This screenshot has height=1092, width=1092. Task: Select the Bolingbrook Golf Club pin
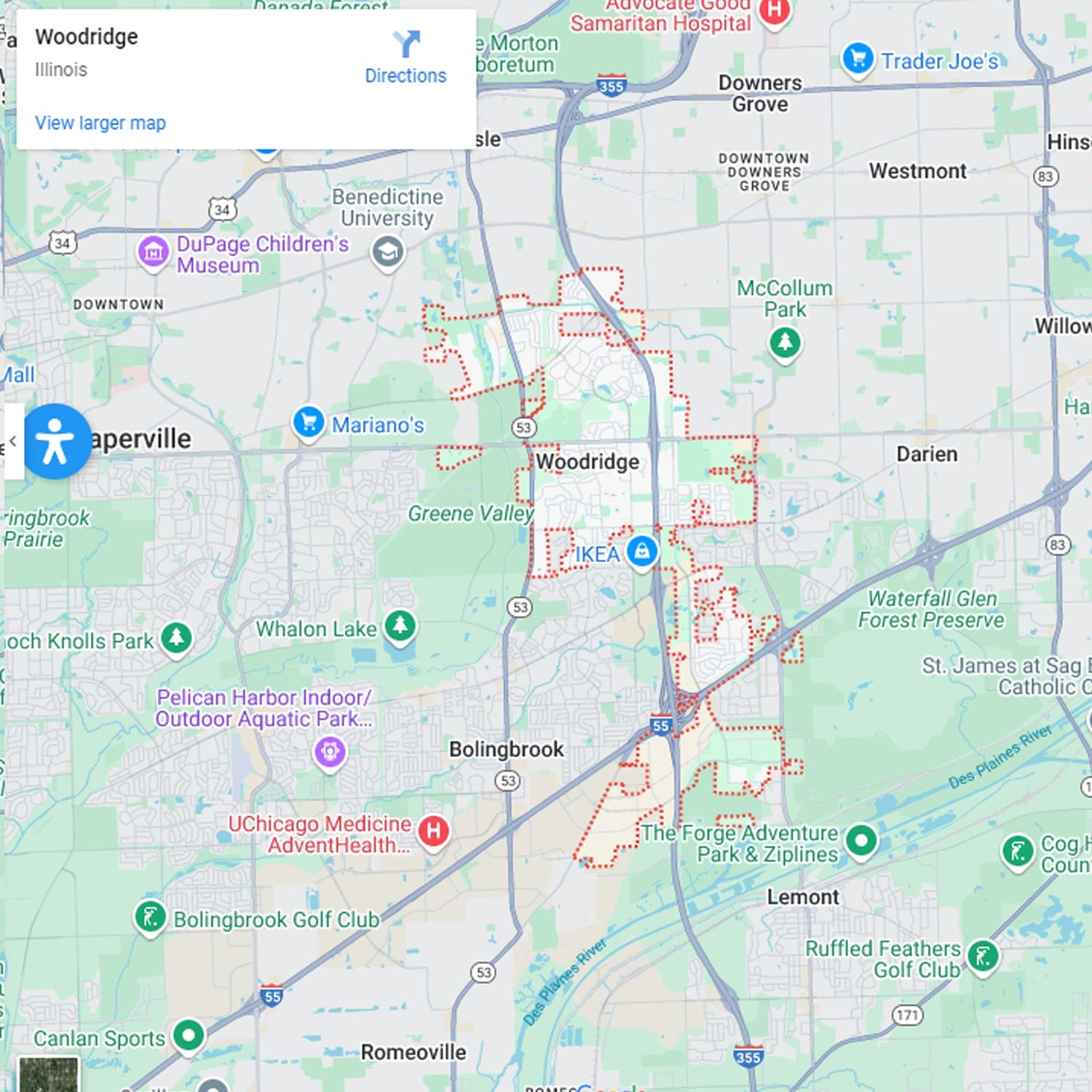(150, 917)
